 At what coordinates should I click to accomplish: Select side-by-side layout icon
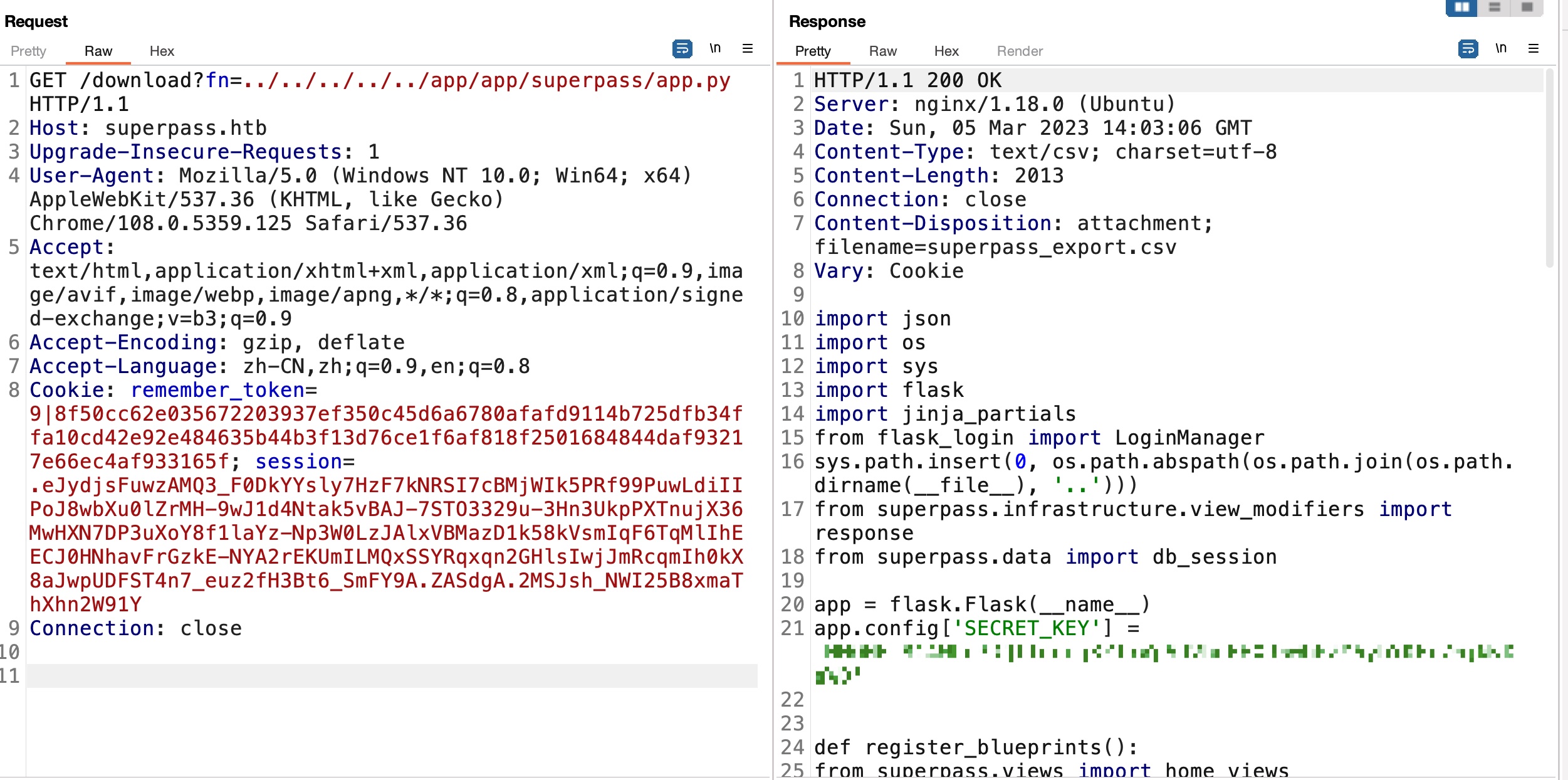coord(1462,8)
